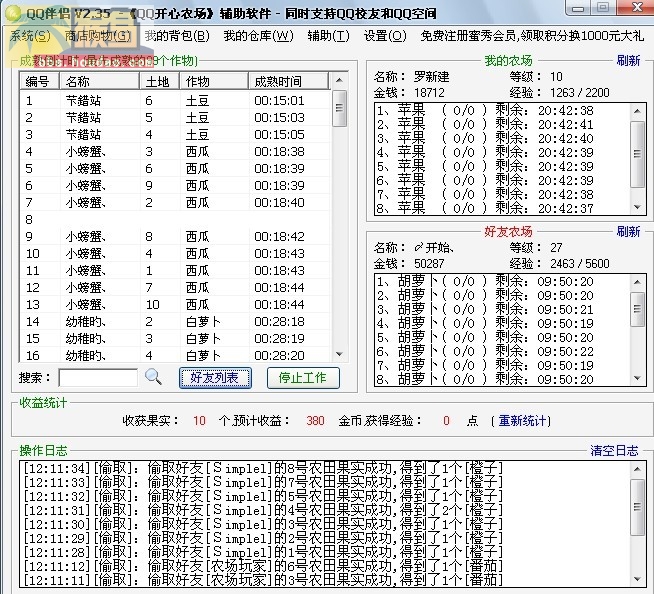Open the 我的背包(B) menu
Image resolution: width=654 pixels, height=594 pixels.
(177, 36)
